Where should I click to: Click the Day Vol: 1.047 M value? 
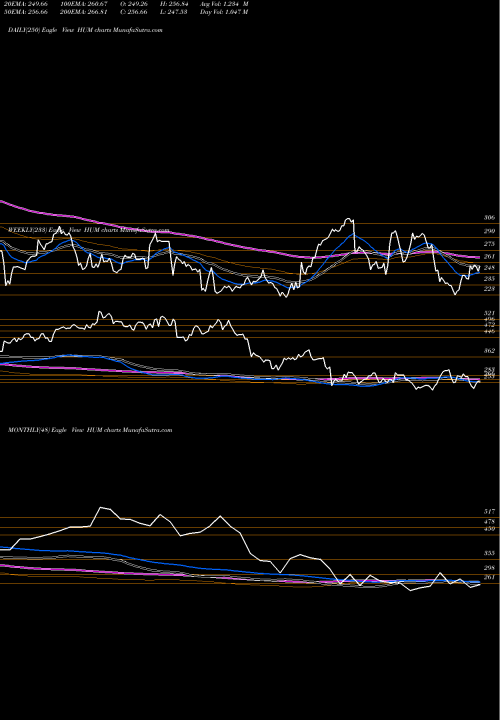[224, 12]
